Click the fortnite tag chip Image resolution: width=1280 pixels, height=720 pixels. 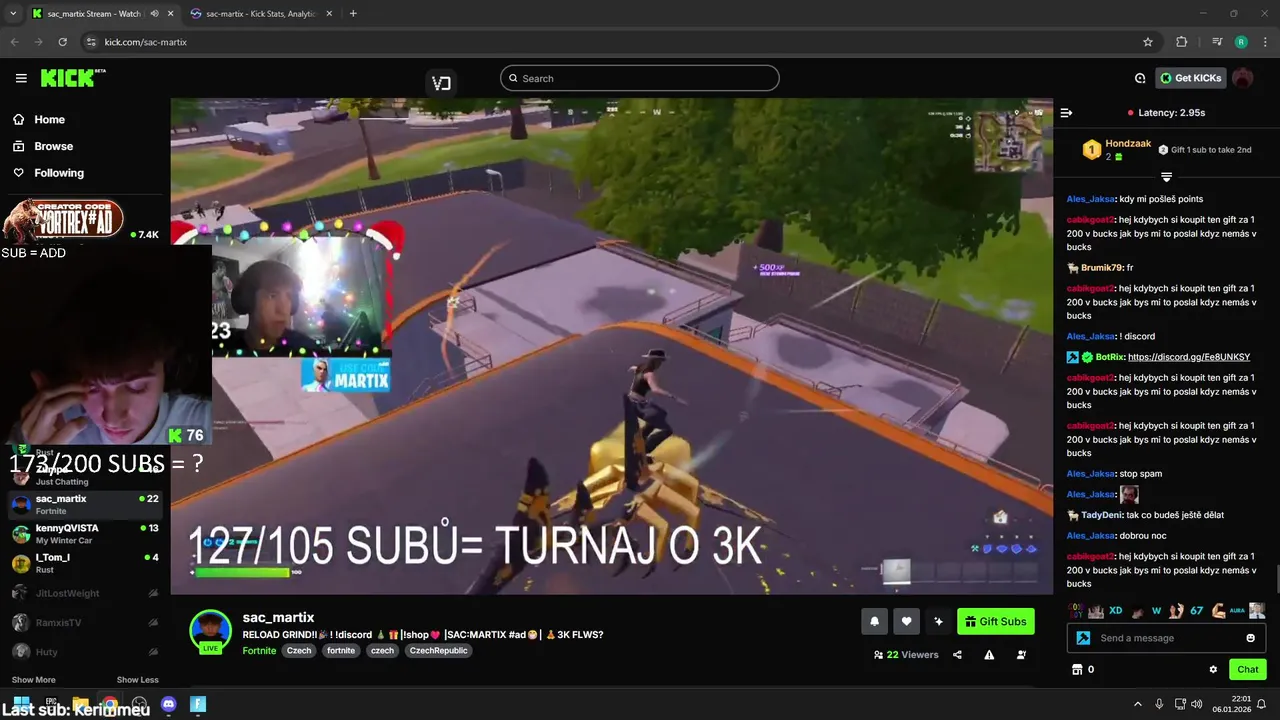[341, 650]
